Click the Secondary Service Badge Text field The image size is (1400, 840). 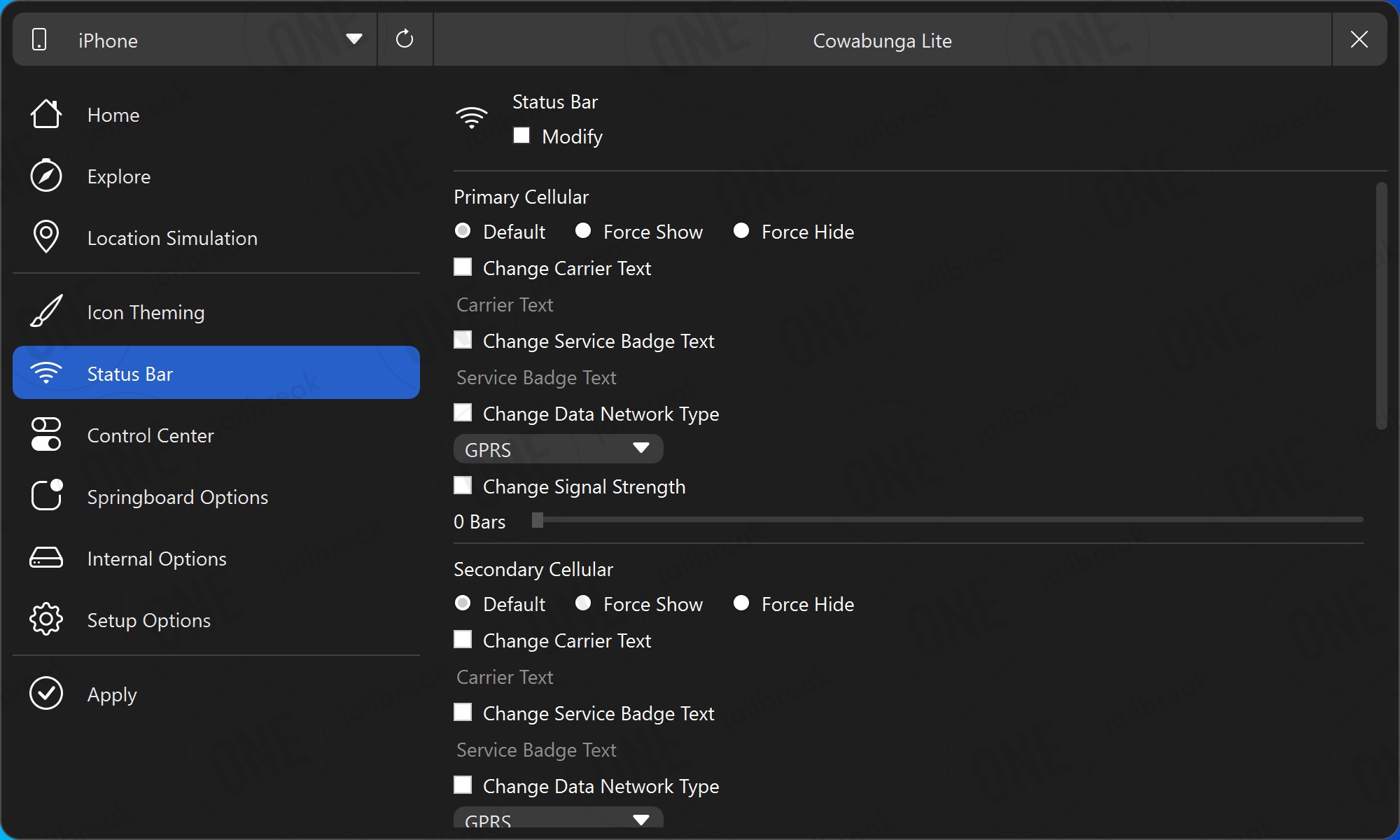coord(909,750)
